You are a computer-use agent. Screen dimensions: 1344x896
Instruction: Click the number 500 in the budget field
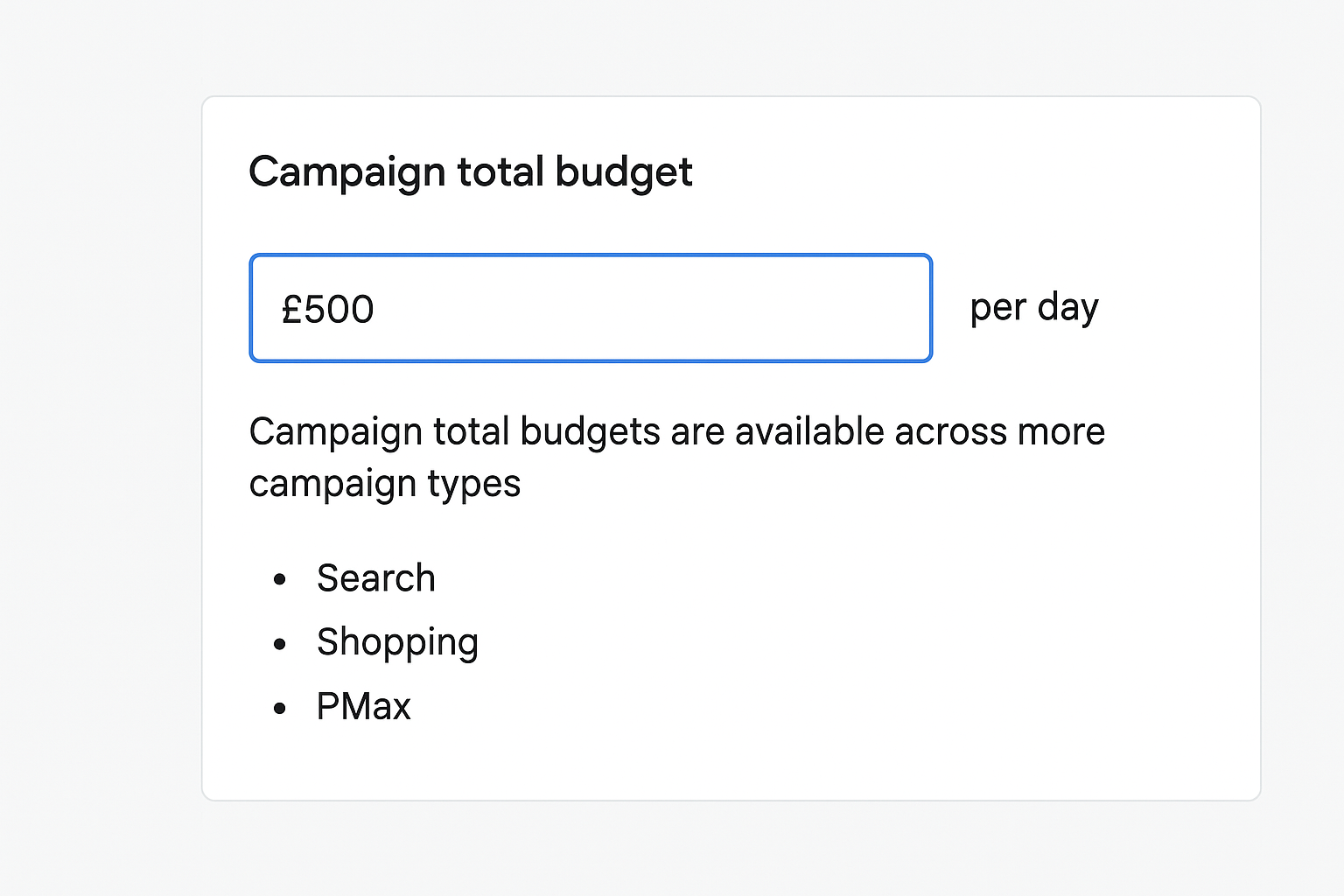(339, 310)
